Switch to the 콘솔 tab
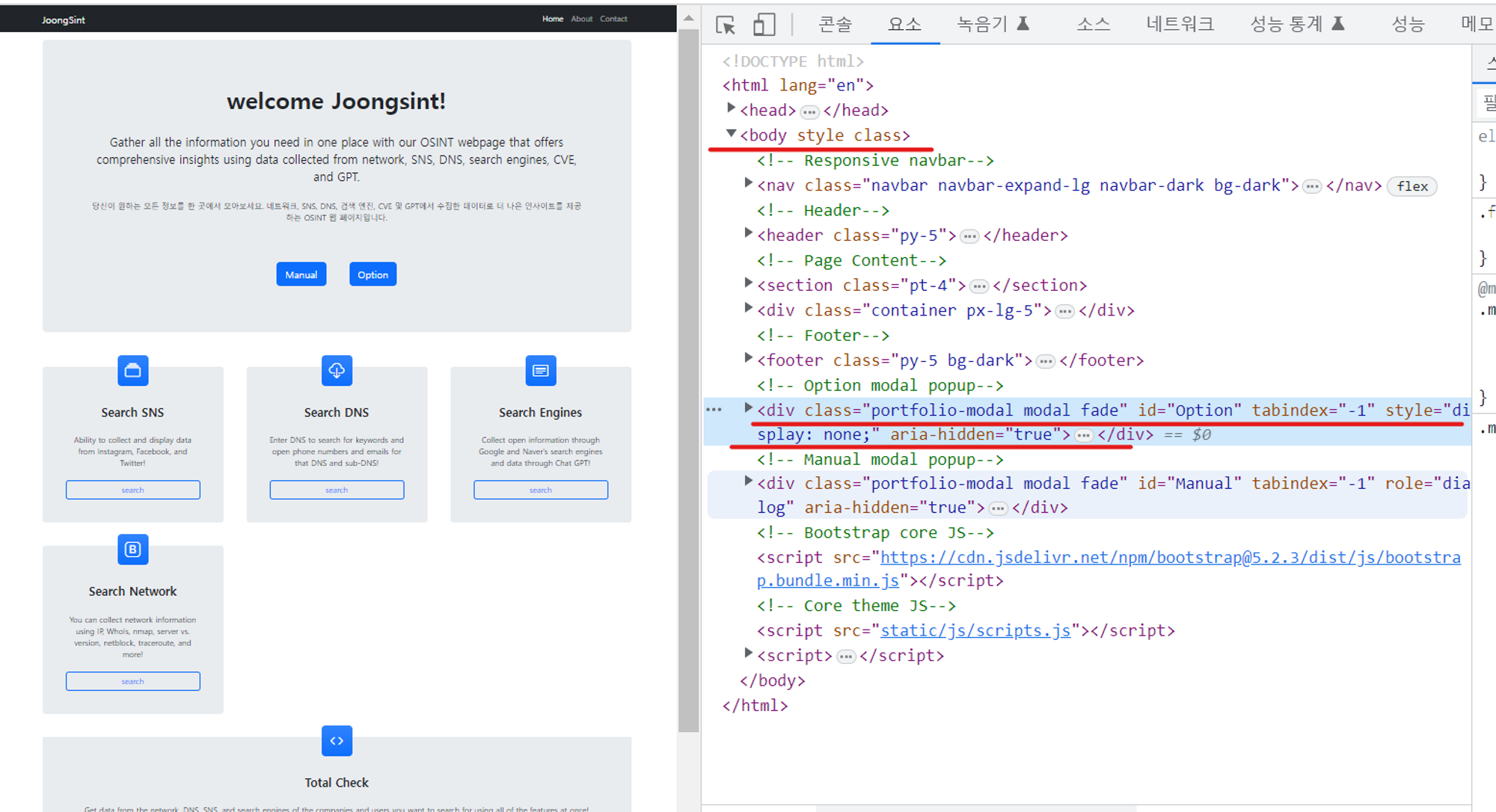1496x812 pixels. (x=835, y=25)
